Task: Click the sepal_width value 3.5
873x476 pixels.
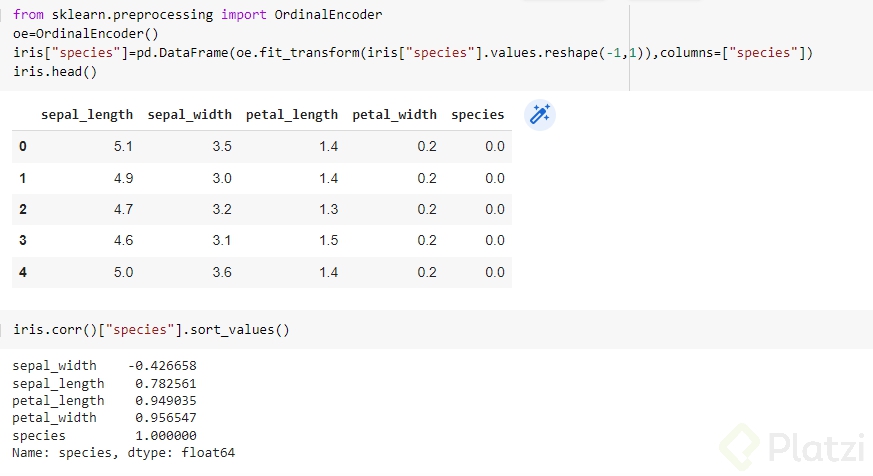Action: point(222,146)
